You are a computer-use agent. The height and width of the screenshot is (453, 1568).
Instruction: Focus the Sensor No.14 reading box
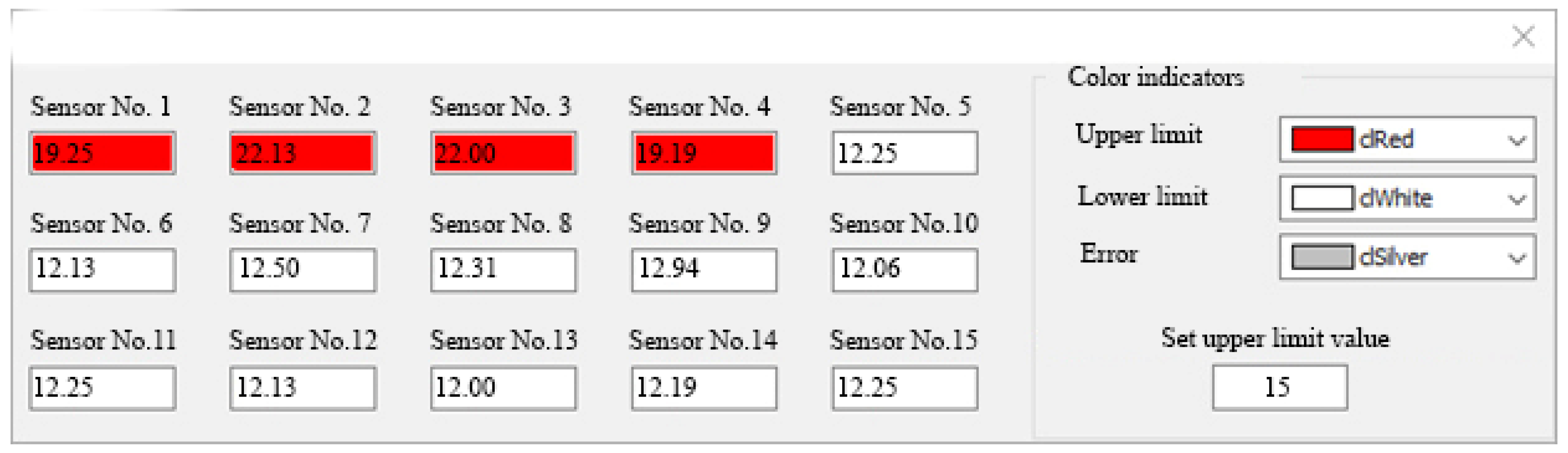pos(704,387)
